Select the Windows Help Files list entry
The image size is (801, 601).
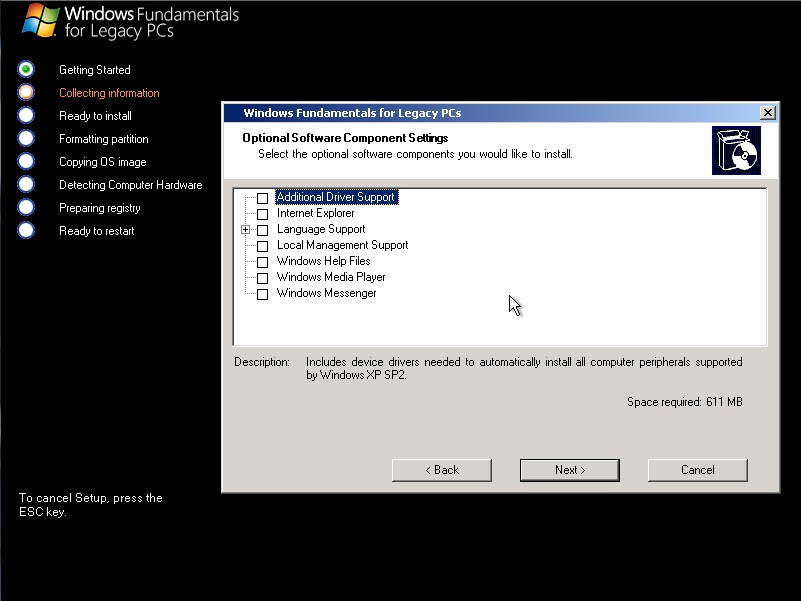point(323,261)
